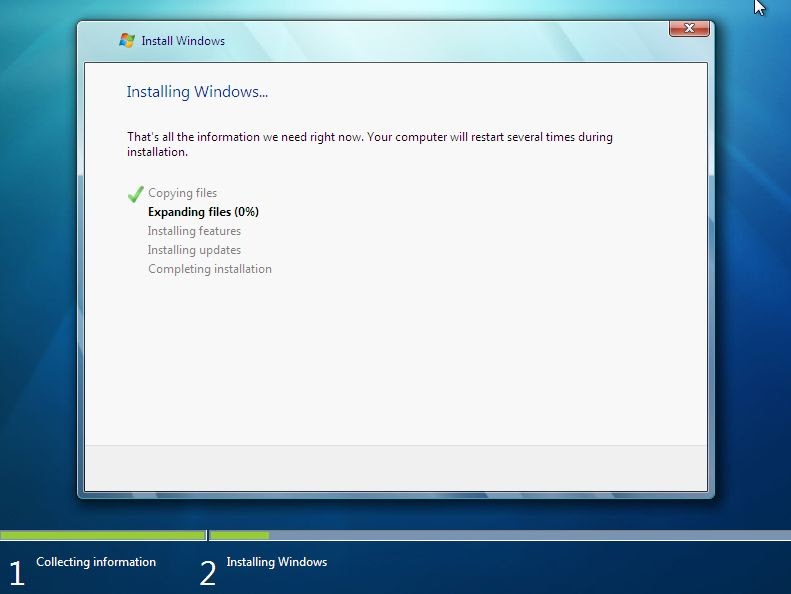The height and width of the screenshot is (594, 791).
Task: Select the 'Installing features' step
Action: tap(194, 231)
